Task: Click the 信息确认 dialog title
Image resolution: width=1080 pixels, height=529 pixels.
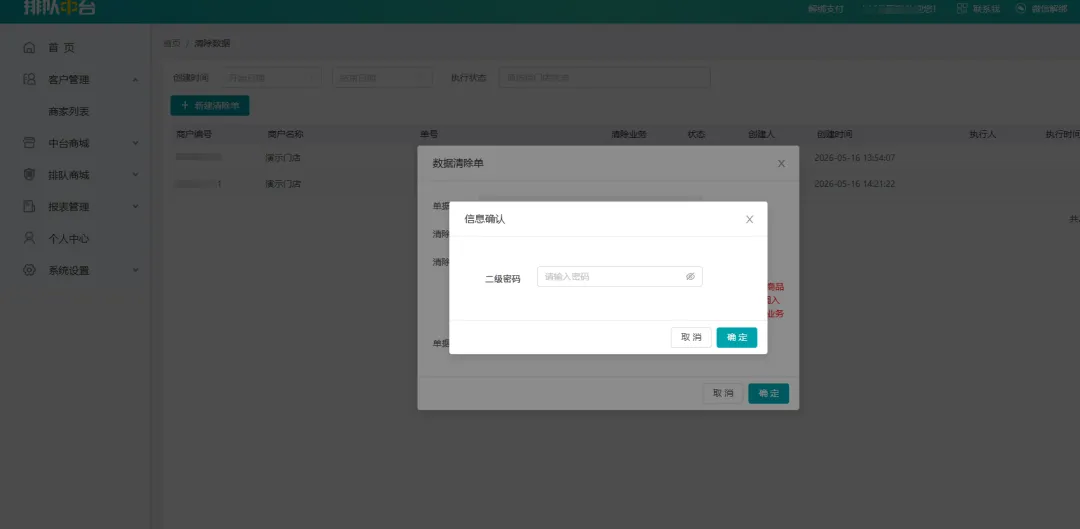Action: pos(485,219)
